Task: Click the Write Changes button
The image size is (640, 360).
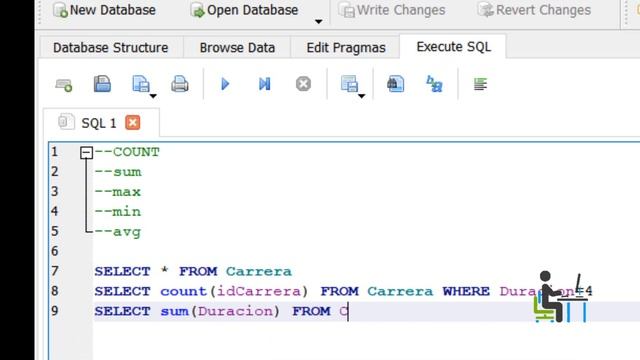Action: pos(392,10)
